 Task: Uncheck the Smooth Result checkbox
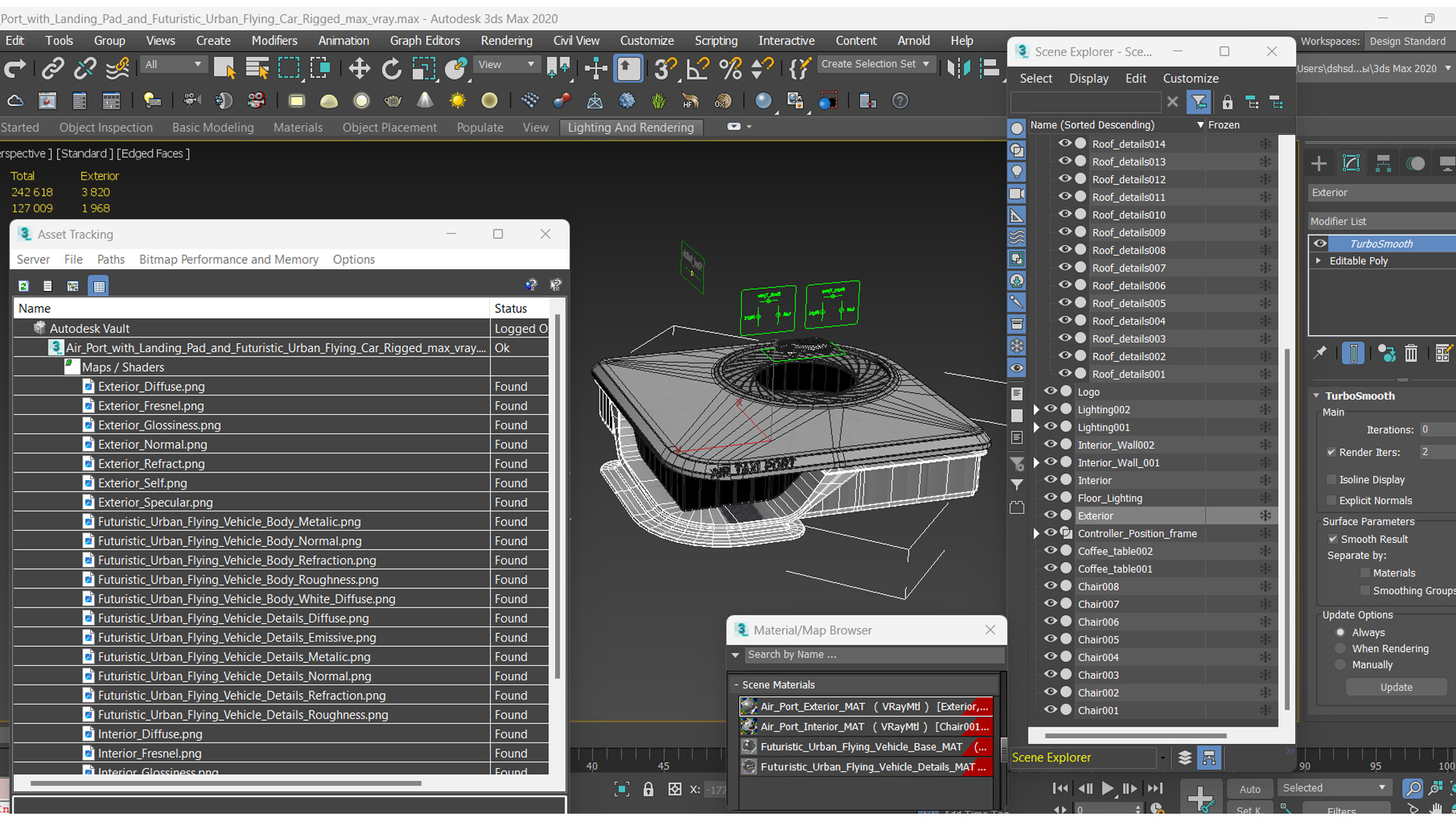pyautogui.click(x=1332, y=539)
